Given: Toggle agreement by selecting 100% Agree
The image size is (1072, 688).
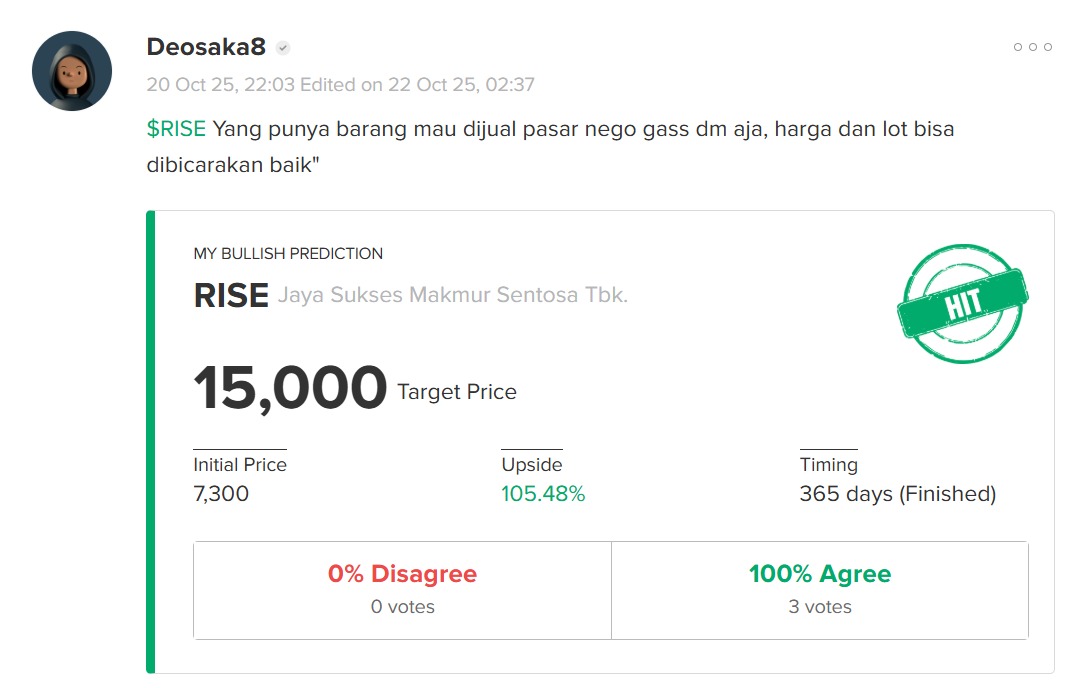Looking at the screenshot, I should [x=820, y=573].
